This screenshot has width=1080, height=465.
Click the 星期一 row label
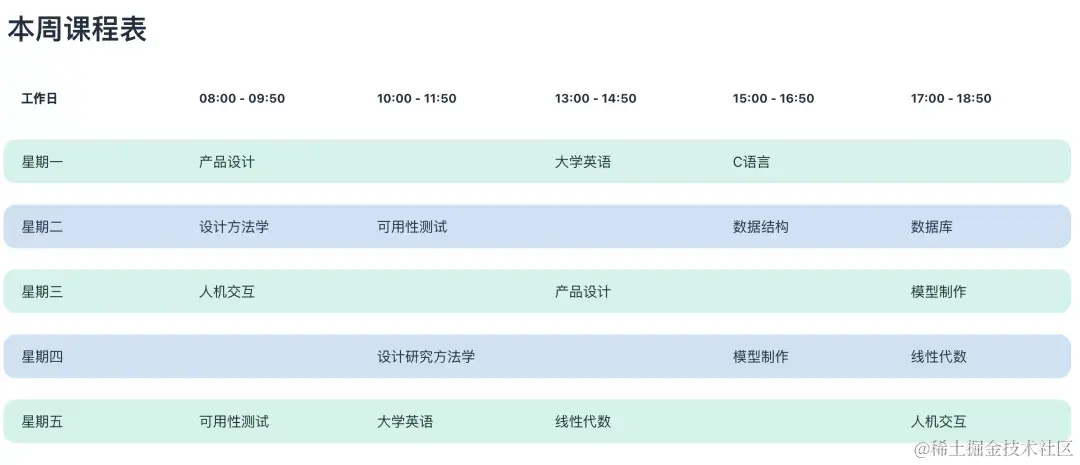point(42,161)
